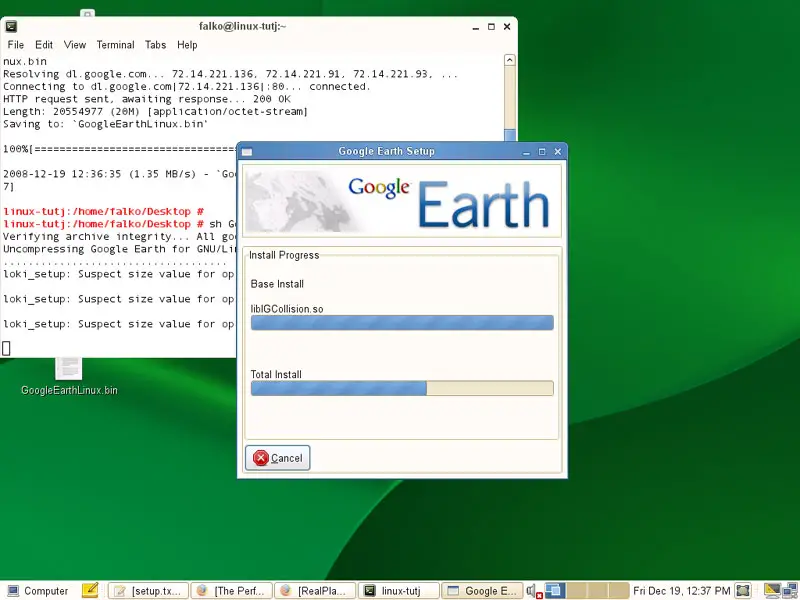Image resolution: width=800 pixels, height=600 pixels.
Task: Open the Edit menu in the terminal
Action: tap(44, 45)
